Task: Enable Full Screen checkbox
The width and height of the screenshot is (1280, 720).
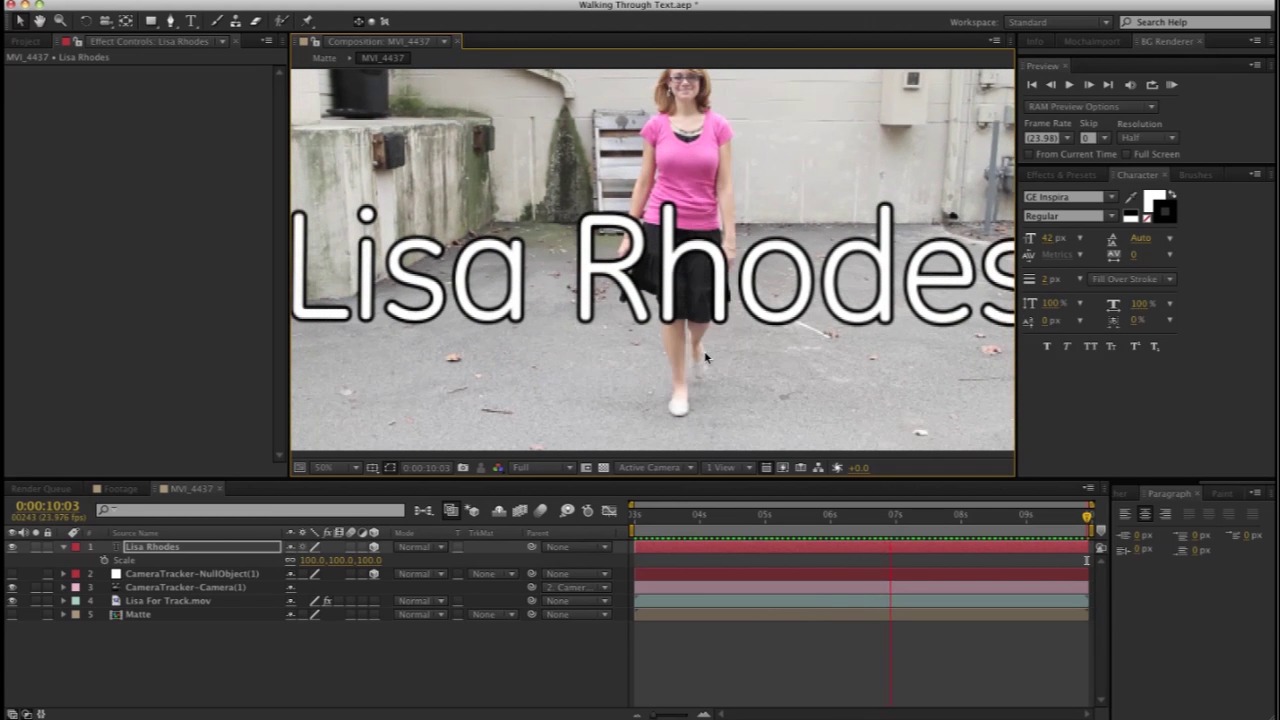Action: pos(1127,154)
